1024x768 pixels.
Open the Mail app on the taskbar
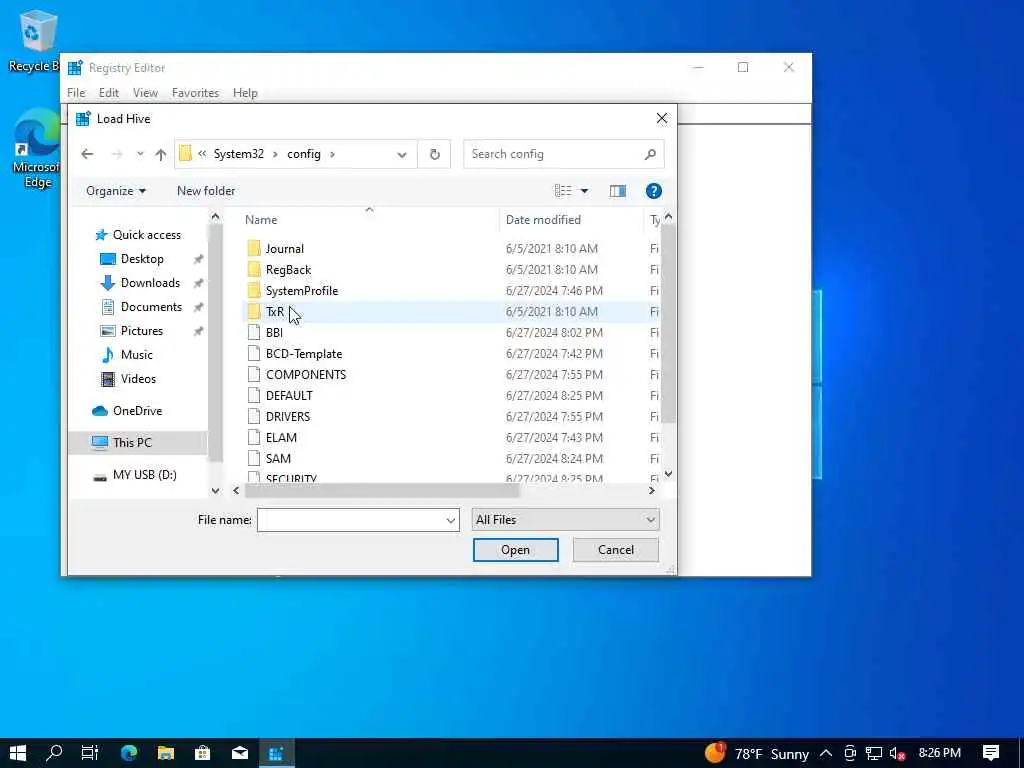240,753
